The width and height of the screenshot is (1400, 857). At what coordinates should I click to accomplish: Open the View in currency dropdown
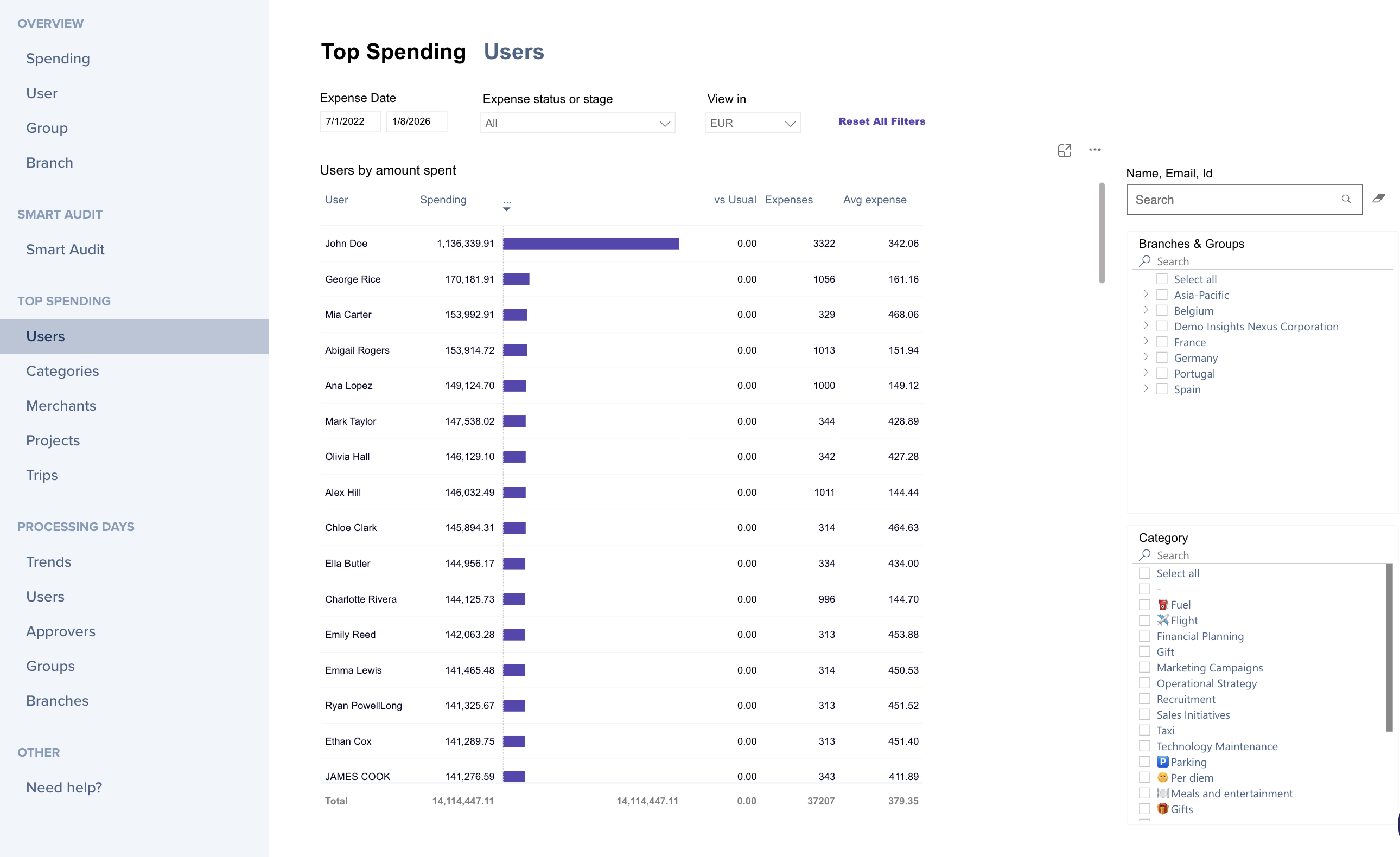click(752, 123)
